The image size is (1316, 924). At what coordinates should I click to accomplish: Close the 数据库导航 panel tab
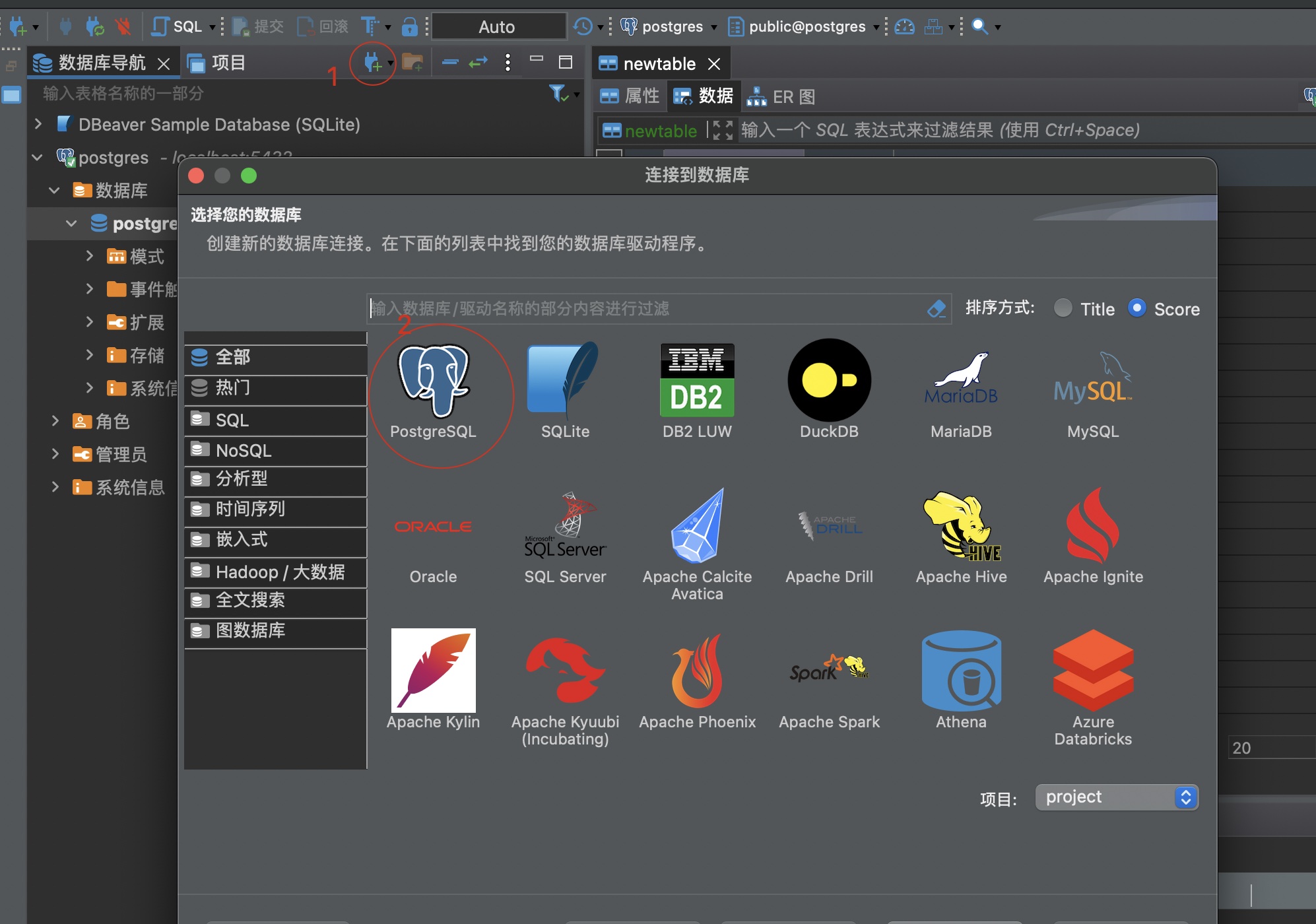(x=164, y=63)
